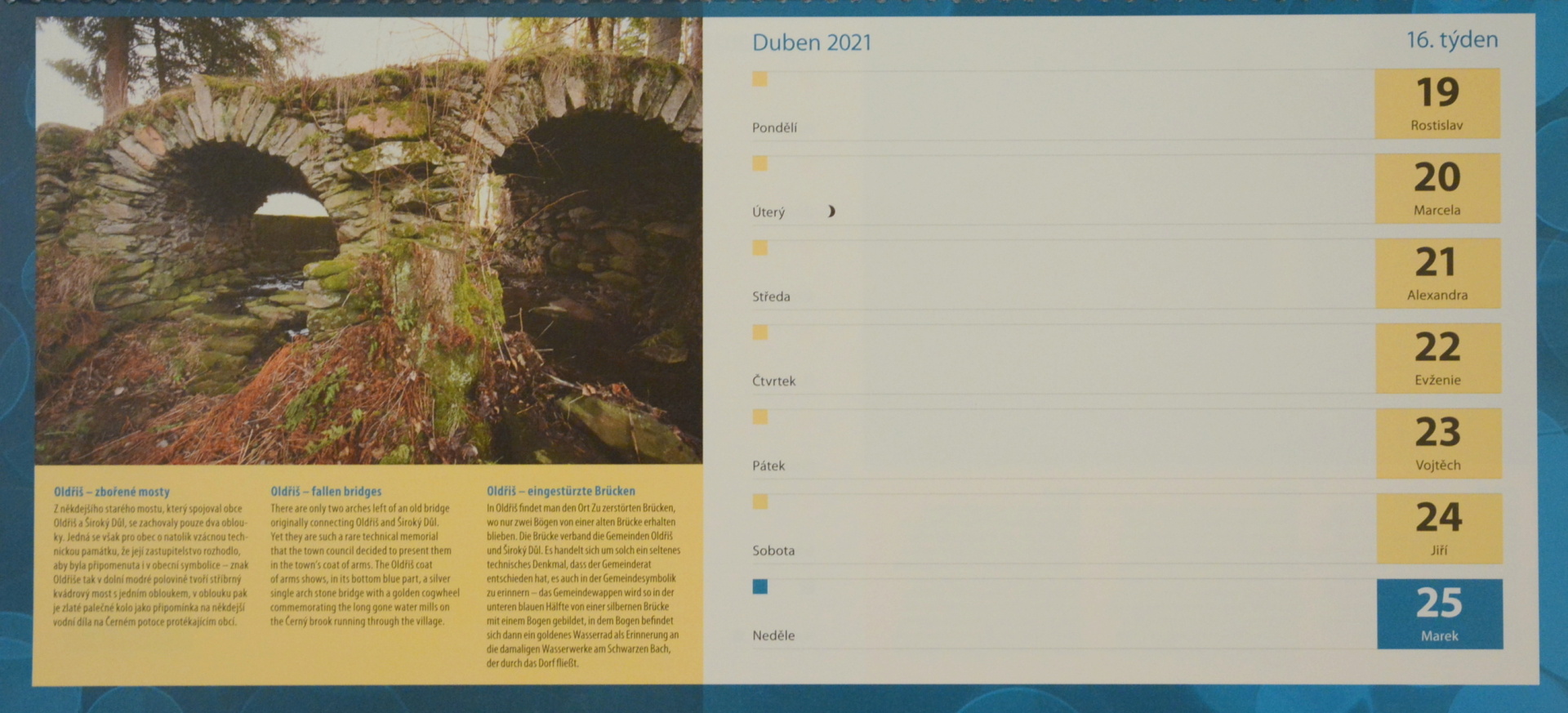Click the stone arch bridge photo

click(368, 241)
